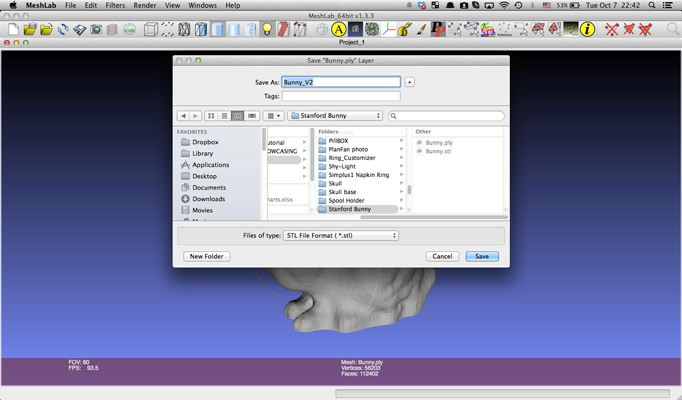Go back using the dialog's back arrow
Image resolution: width=682 pixels, height=400 pixels.
[x=182, y=116]
